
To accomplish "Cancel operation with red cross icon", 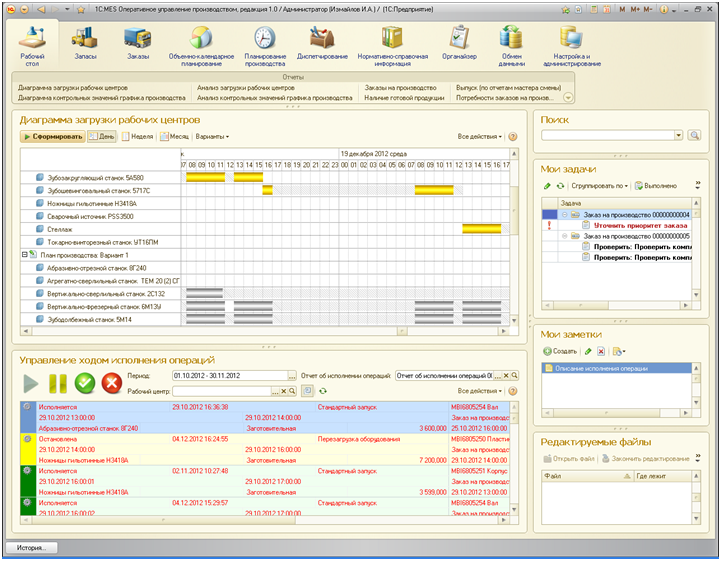I will (112, 384).
